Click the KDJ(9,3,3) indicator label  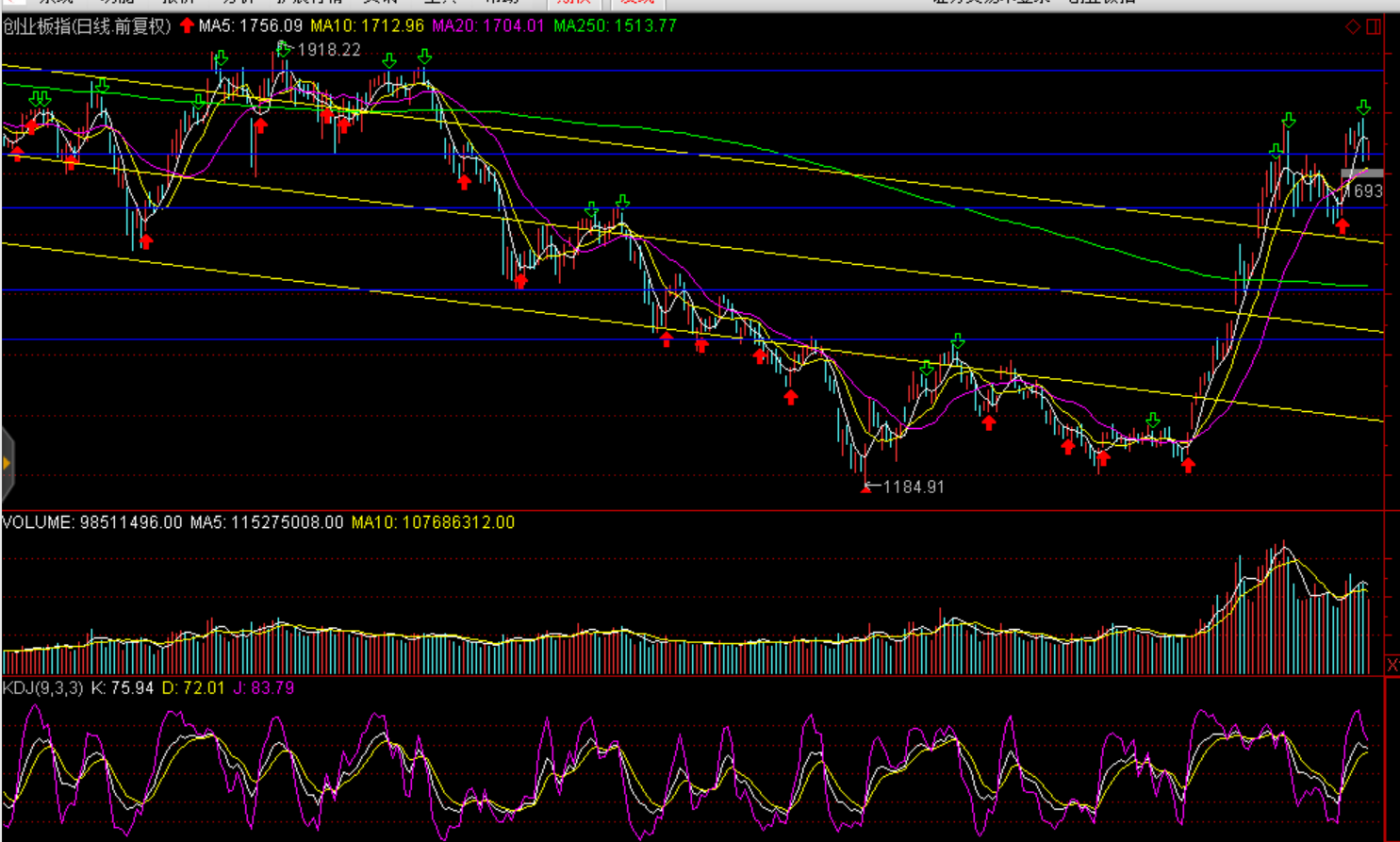coord(43,688)
